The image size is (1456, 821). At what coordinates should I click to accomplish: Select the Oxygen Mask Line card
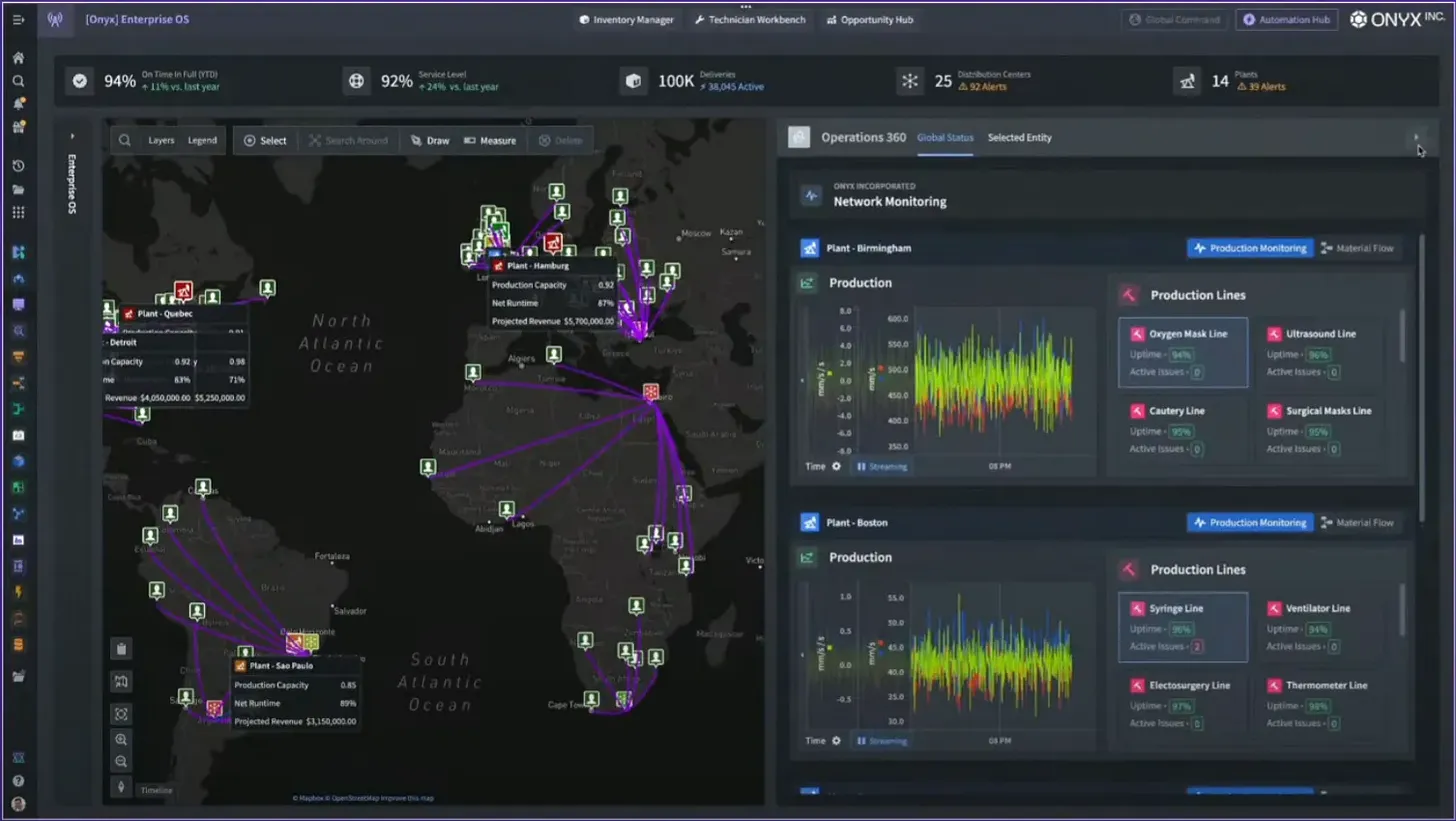[1183, 352]
